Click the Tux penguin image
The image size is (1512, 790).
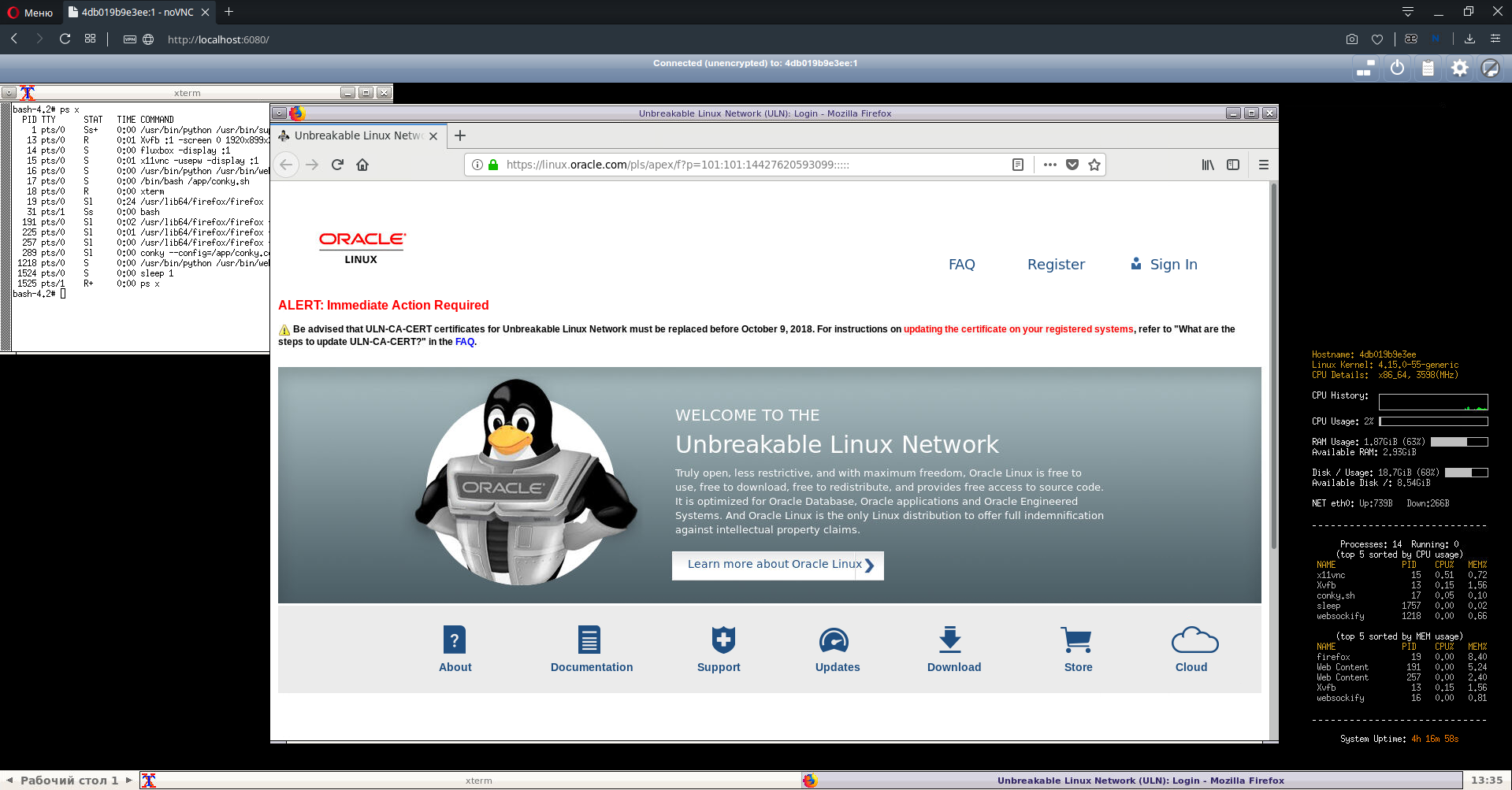coord(525,482)
